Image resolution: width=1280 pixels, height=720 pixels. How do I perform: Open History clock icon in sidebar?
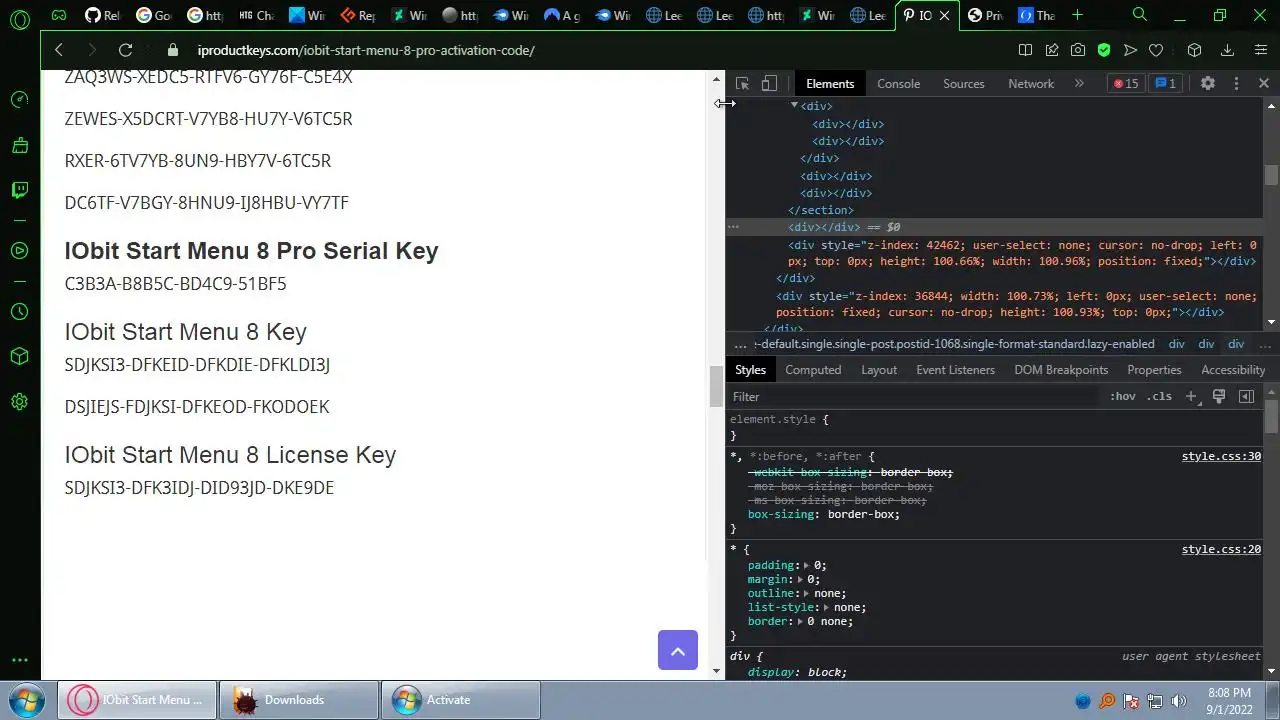pos(19,311)
